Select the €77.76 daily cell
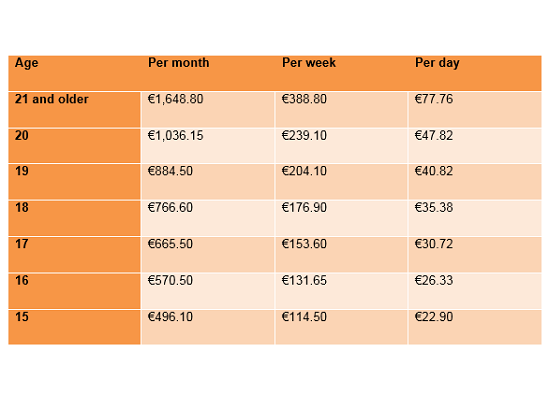Viewport: 549px width, 420px height. point(475,110)
